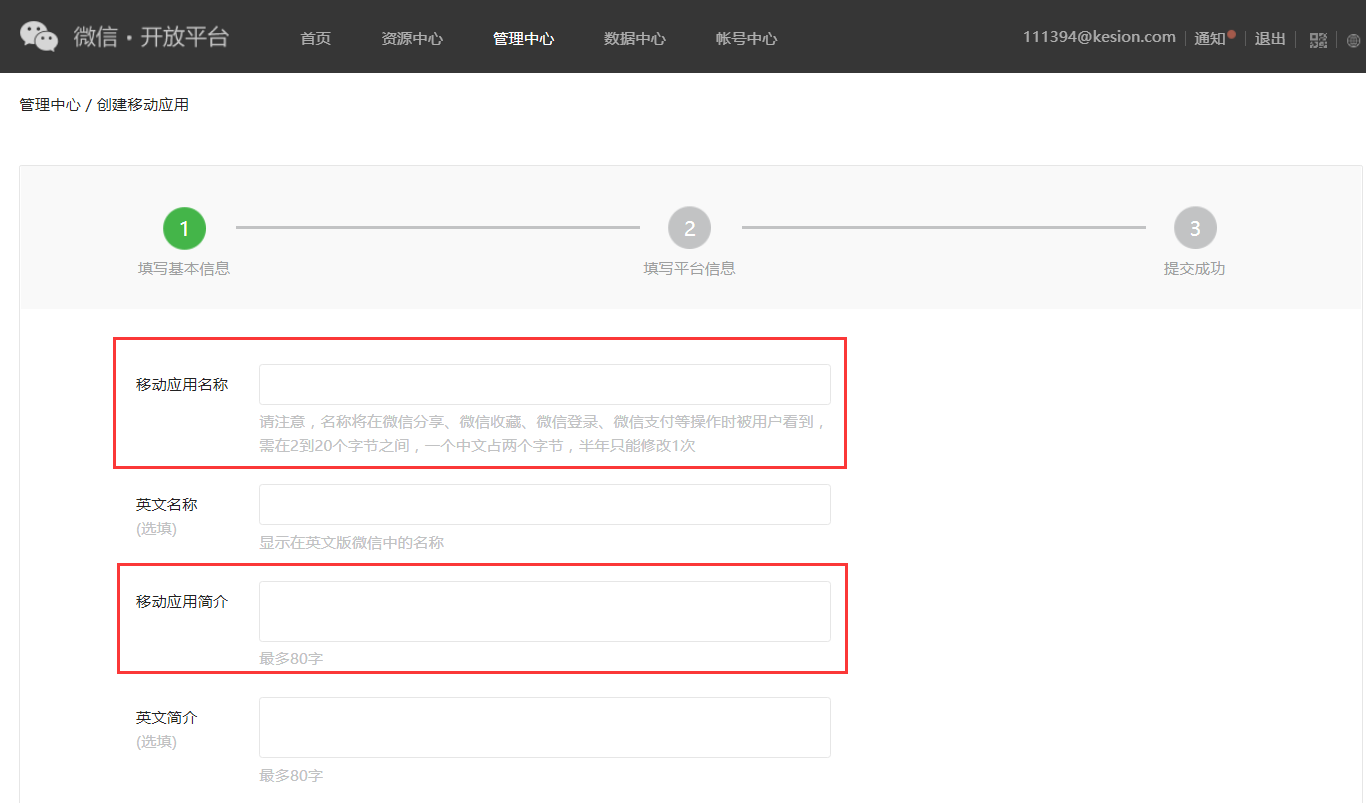Click the 英文名称 text box
The width and height of the screenshot is (1366, 803).
(544, 504)
